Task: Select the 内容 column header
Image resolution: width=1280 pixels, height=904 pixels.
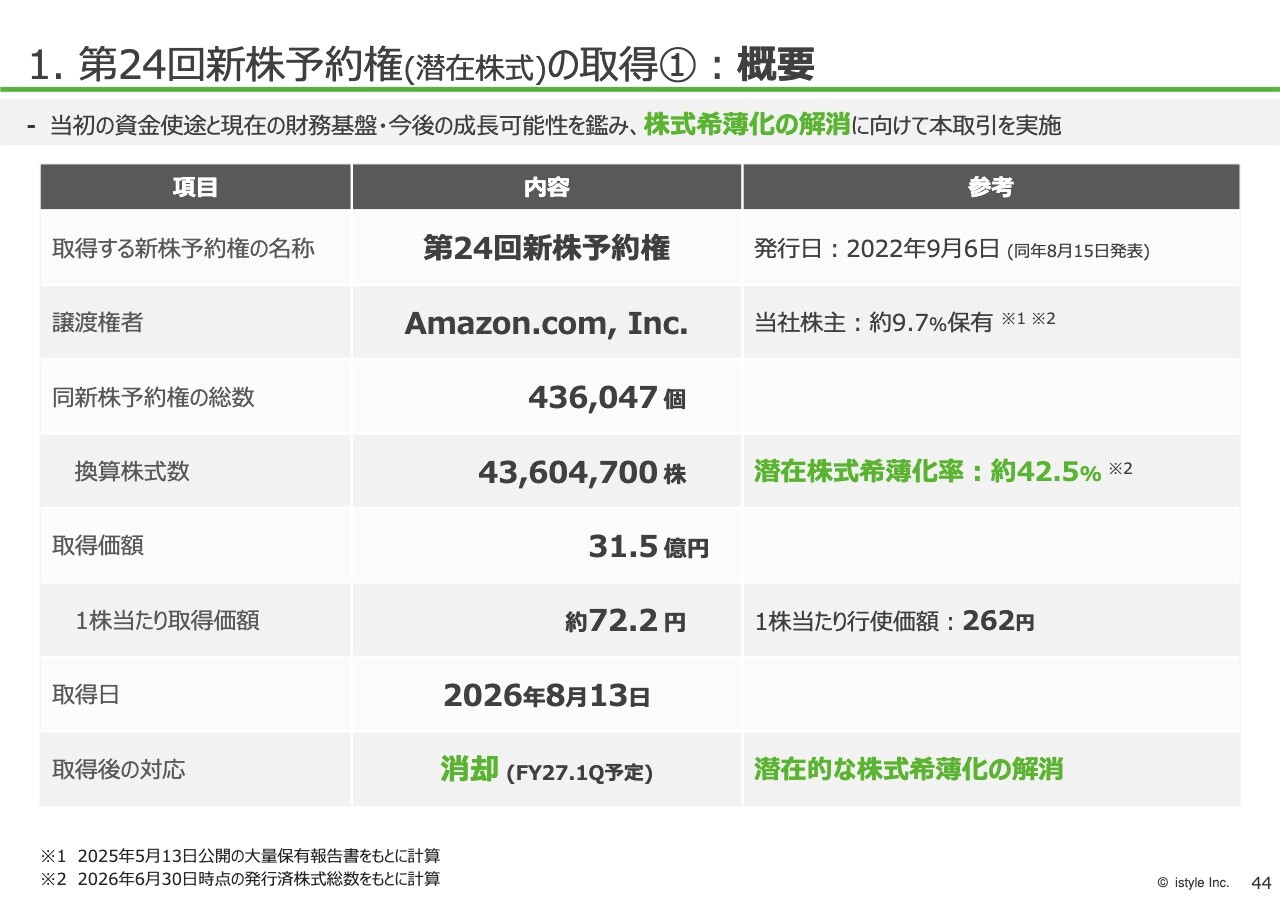Action: 546,187
